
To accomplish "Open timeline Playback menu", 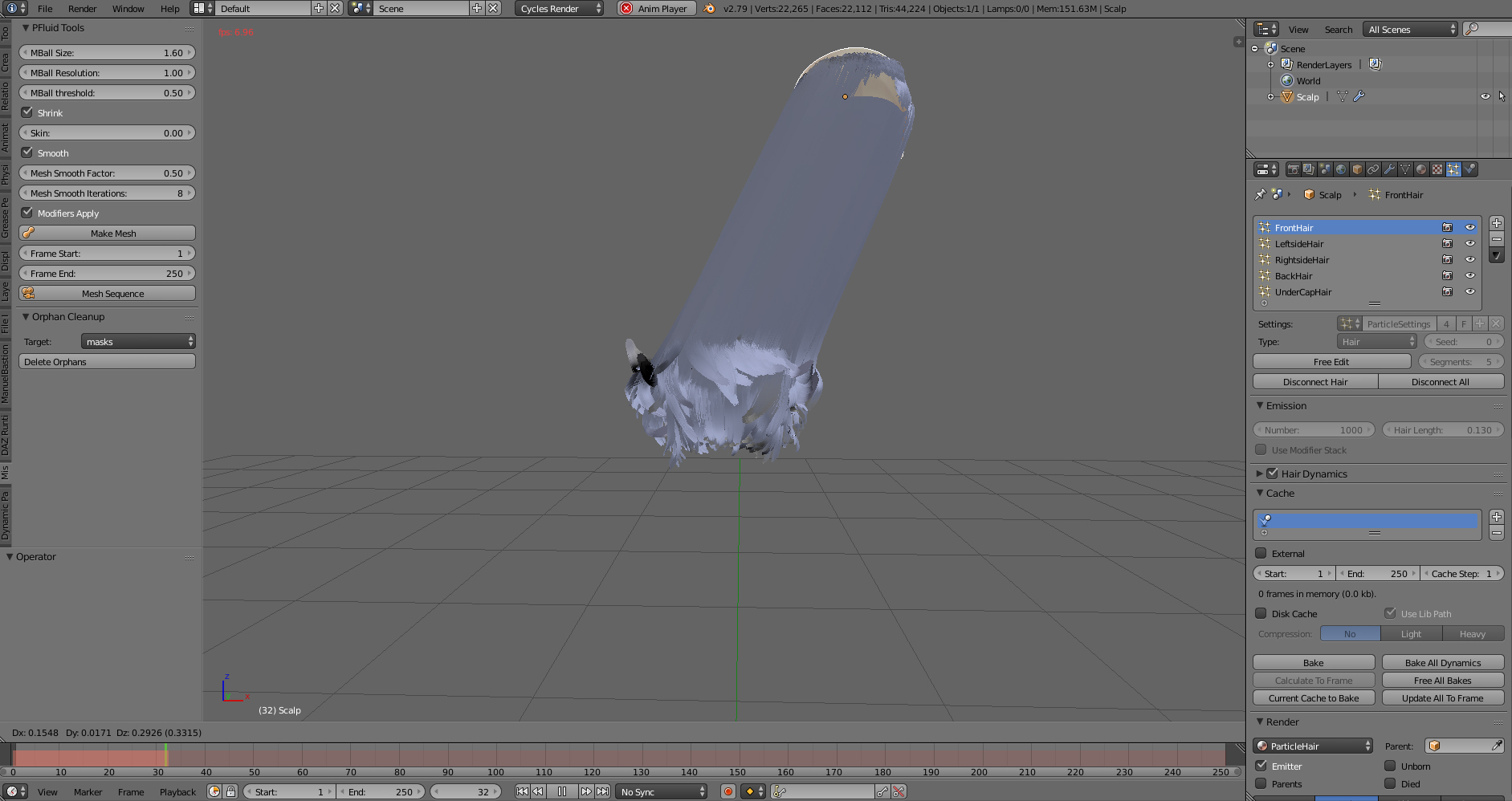I will [x=177, y=791].
